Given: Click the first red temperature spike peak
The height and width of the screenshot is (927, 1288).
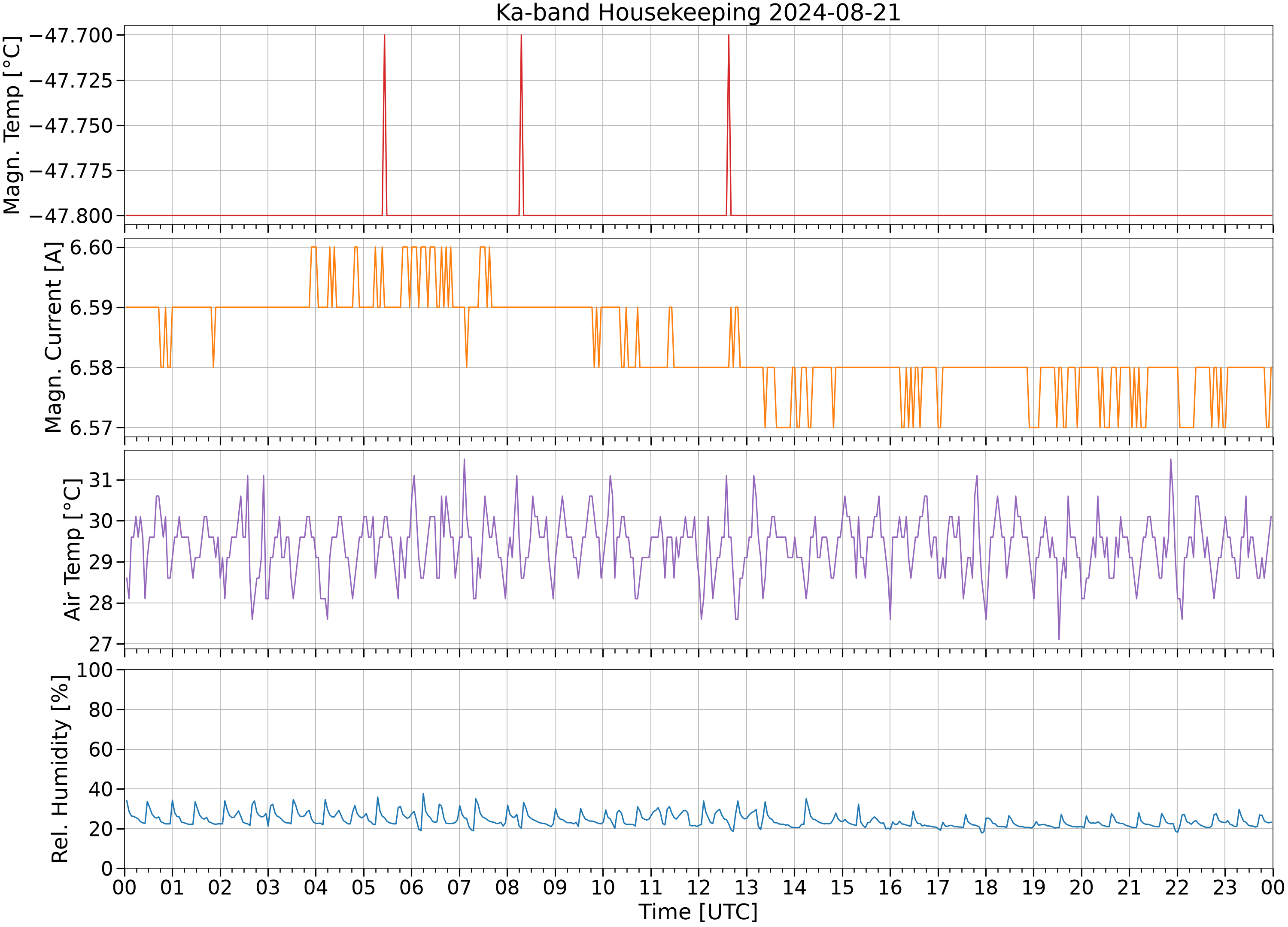Looking at the screenshot, I should pyautogui.click(x=385, y=35).
